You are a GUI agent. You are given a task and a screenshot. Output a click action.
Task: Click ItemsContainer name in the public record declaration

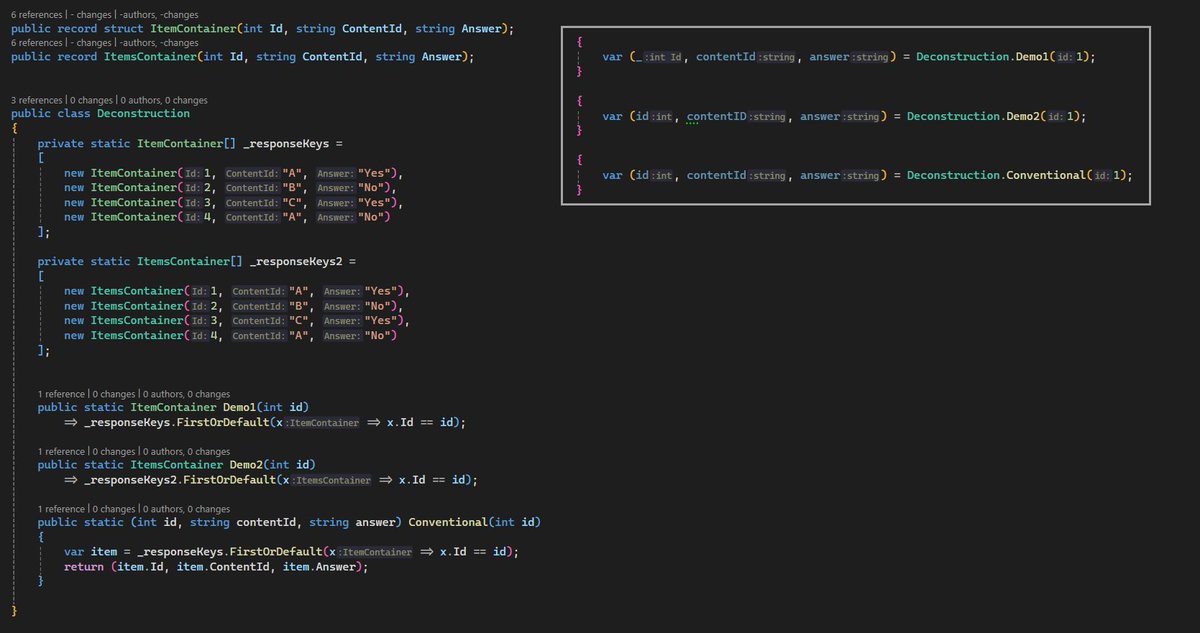pos(150,57)
